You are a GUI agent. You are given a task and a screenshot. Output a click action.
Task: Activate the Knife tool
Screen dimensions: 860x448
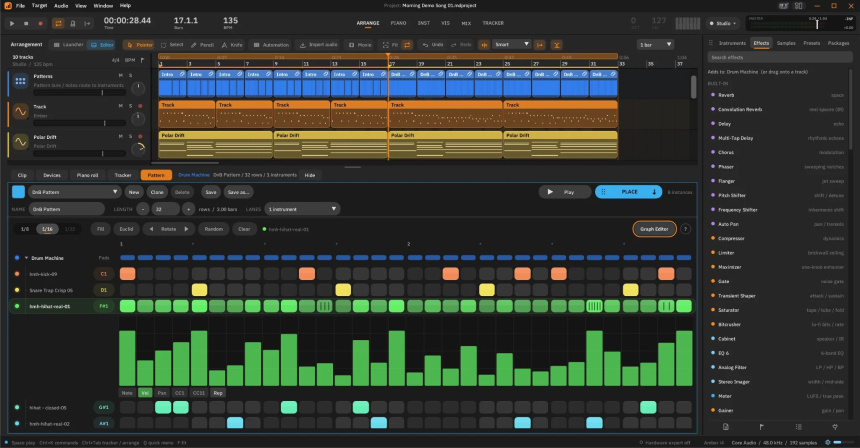[233, 45]
